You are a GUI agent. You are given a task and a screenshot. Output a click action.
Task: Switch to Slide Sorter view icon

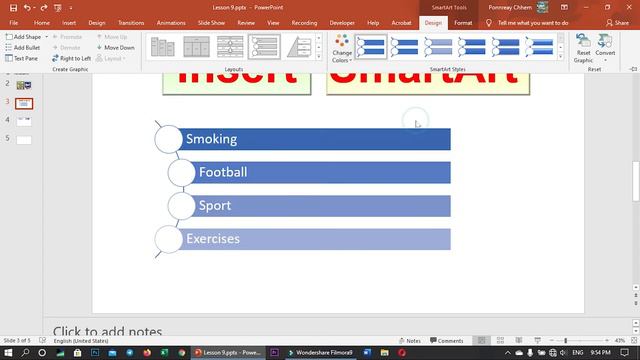[x=500, y=340]
